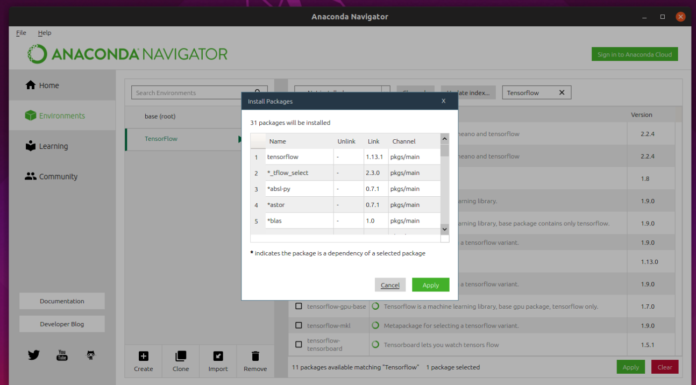Click the Unlink column header

point(346,141)
